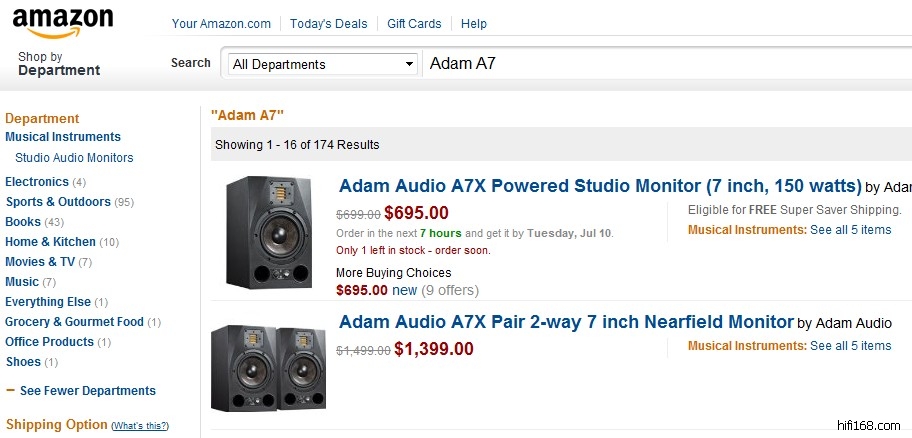Expand the Shop by Department menu
The width and height of the screenshot is (912, 438).
point(59,64)
